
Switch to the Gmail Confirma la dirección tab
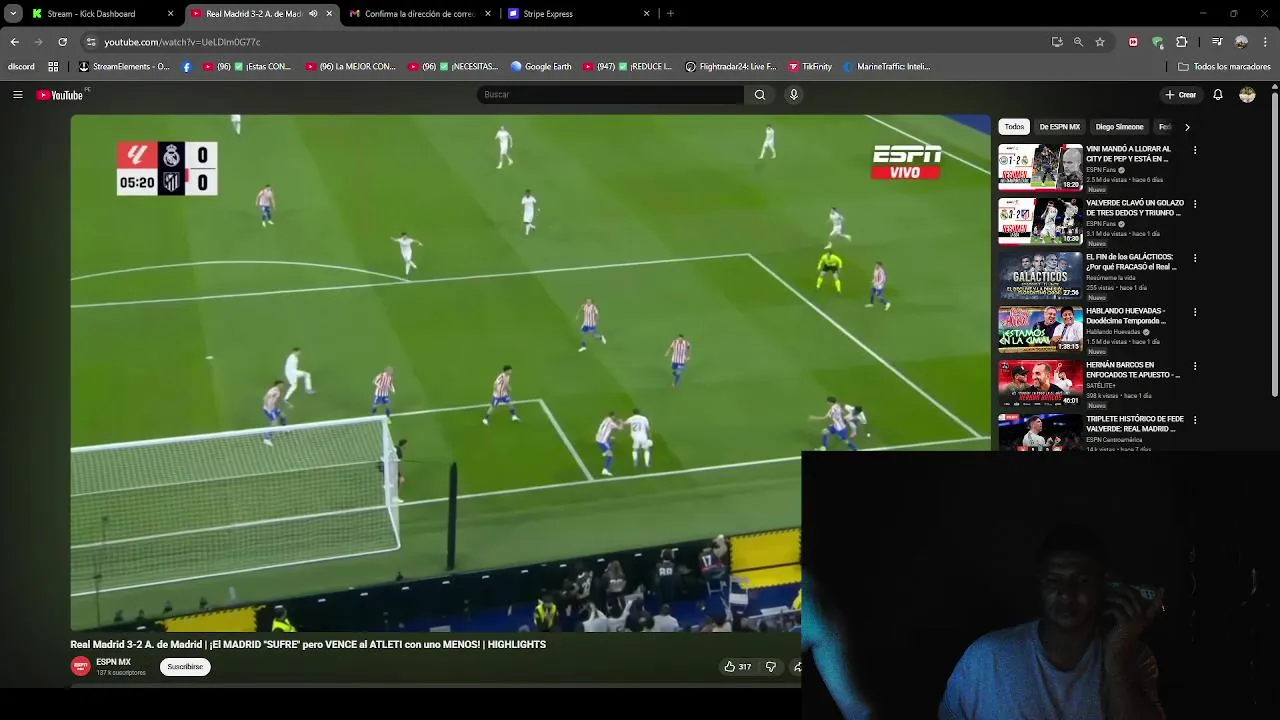(x=420, y=14)
